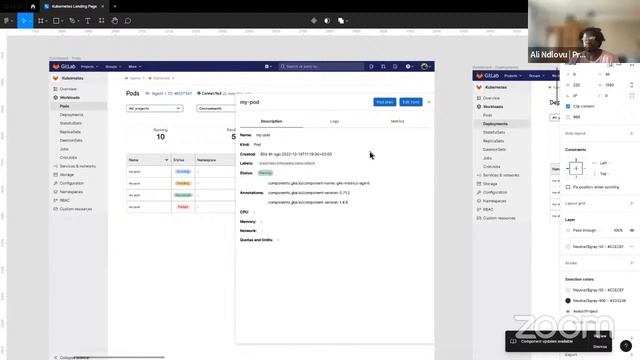Open the All projects dropdown
This screenshot has height=360, width=640.
(154, 109)
